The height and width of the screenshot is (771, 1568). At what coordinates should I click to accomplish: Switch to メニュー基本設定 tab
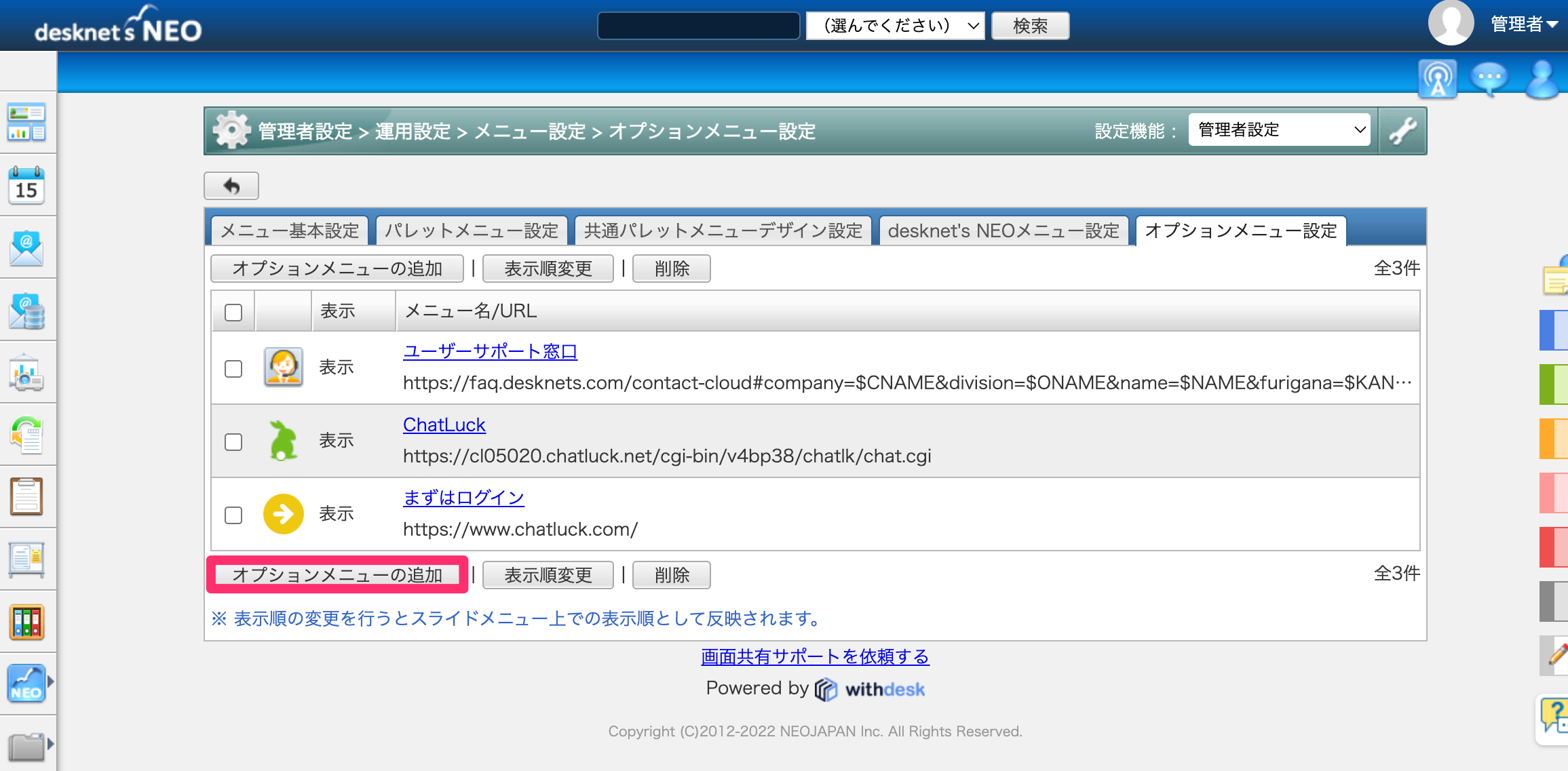[x=290, y=231]
